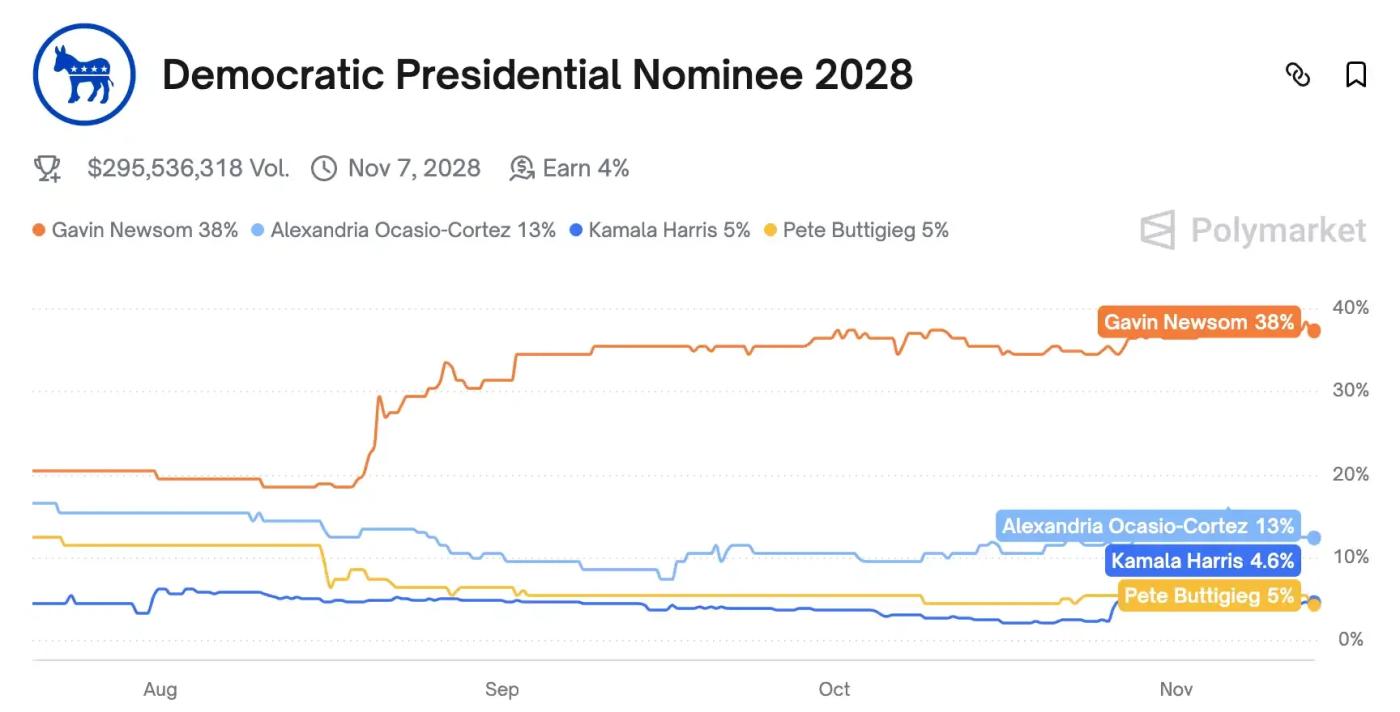This screenshot has height=712, width=1400.
Task: Click the copy link icon
Action: (1297, 75)
